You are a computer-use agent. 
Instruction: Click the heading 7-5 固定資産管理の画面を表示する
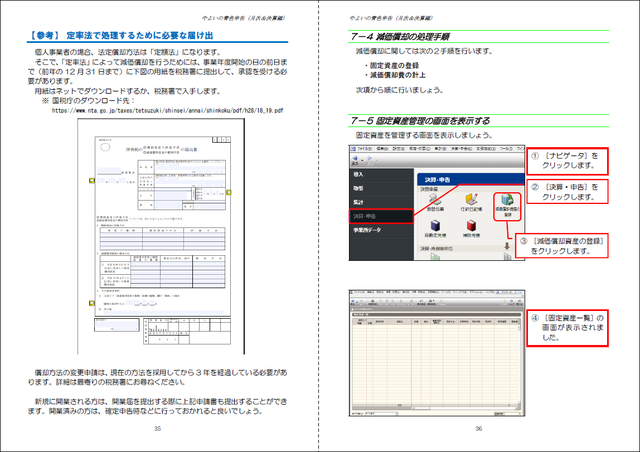pyautogui.click(x=420, y=121)
